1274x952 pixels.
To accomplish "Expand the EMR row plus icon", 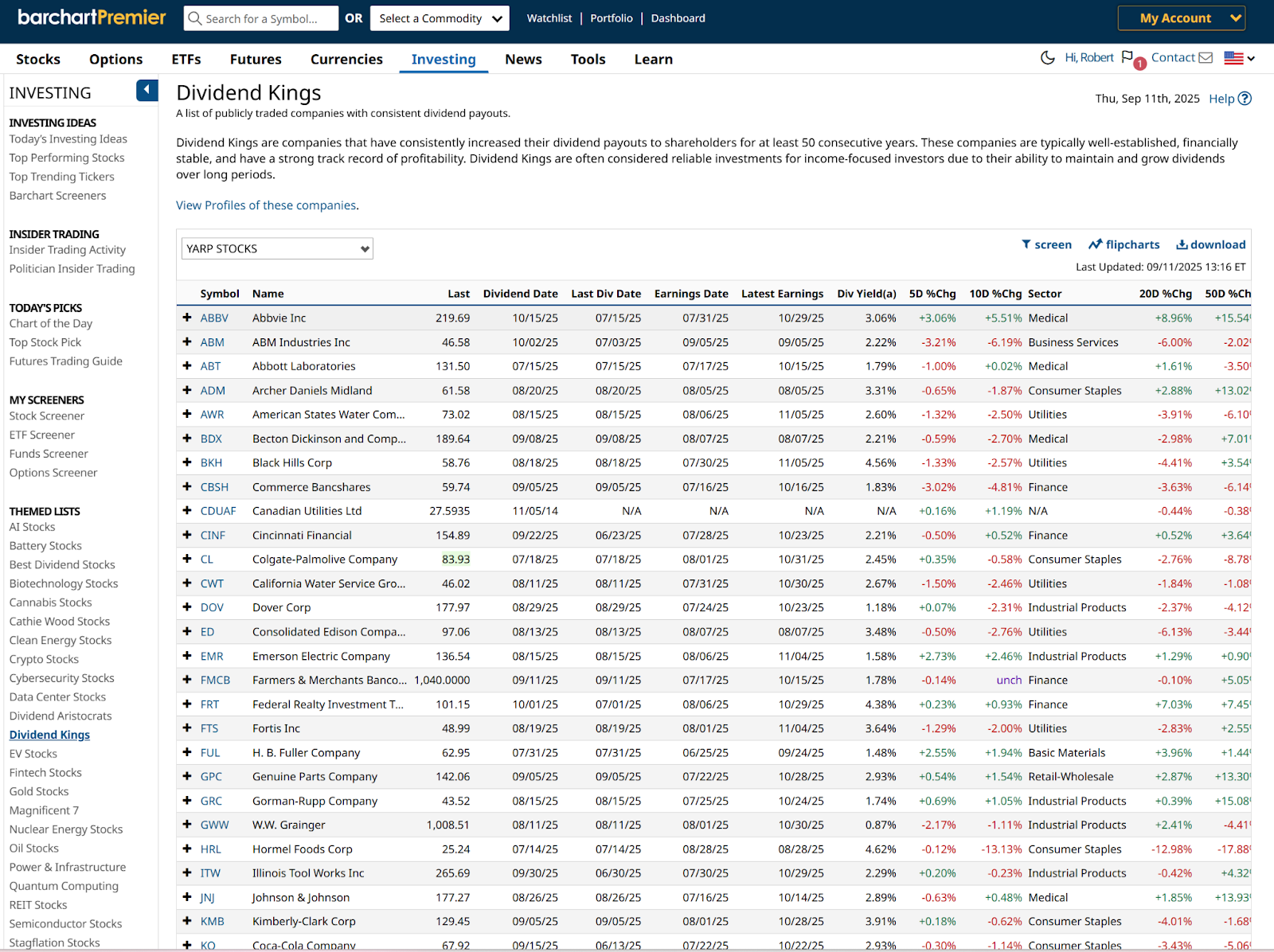I will [187, 656].
